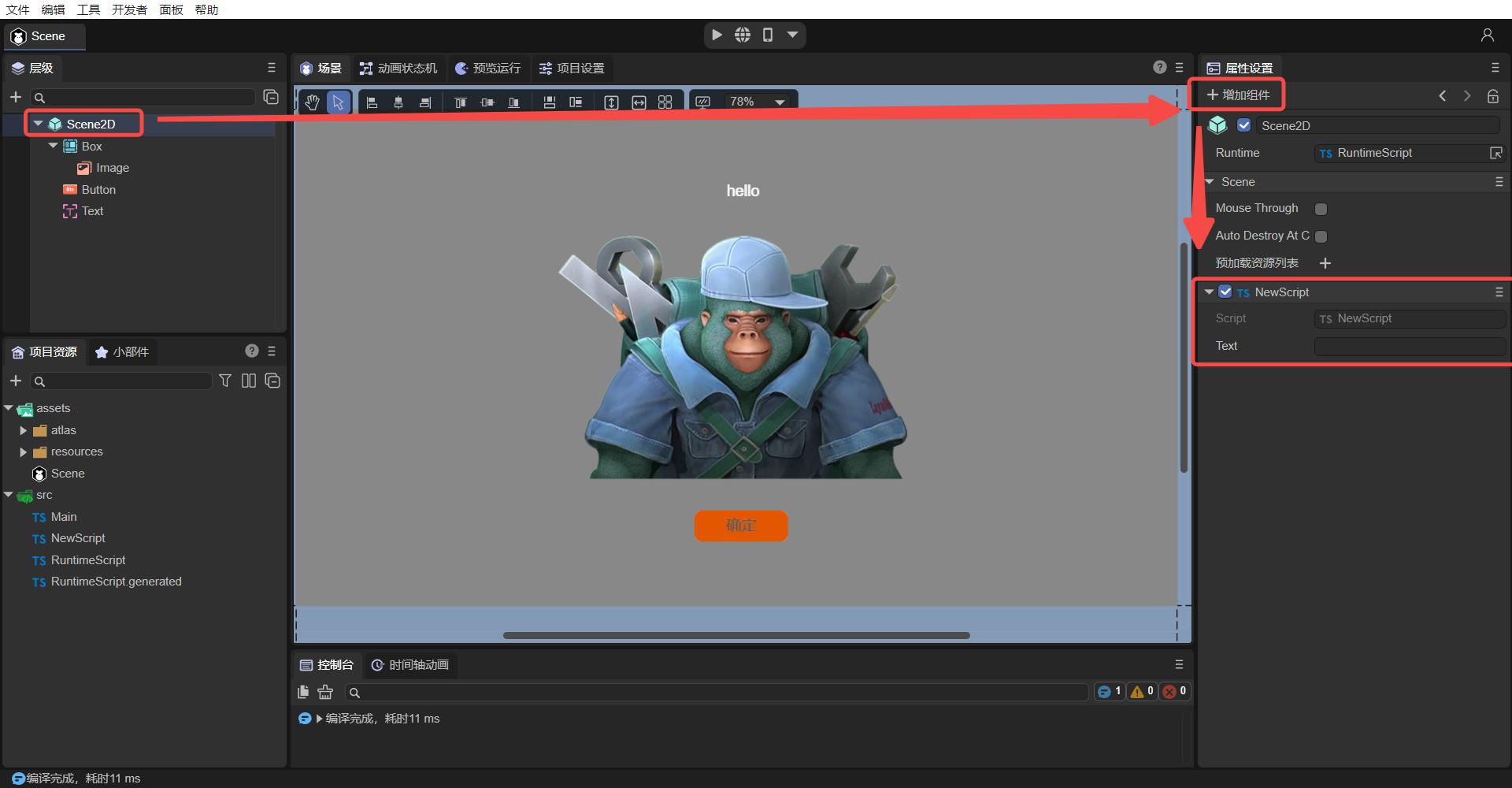The image size is (1512, 788).
Task: Select the arrow pointer tool
Action: 338,102
